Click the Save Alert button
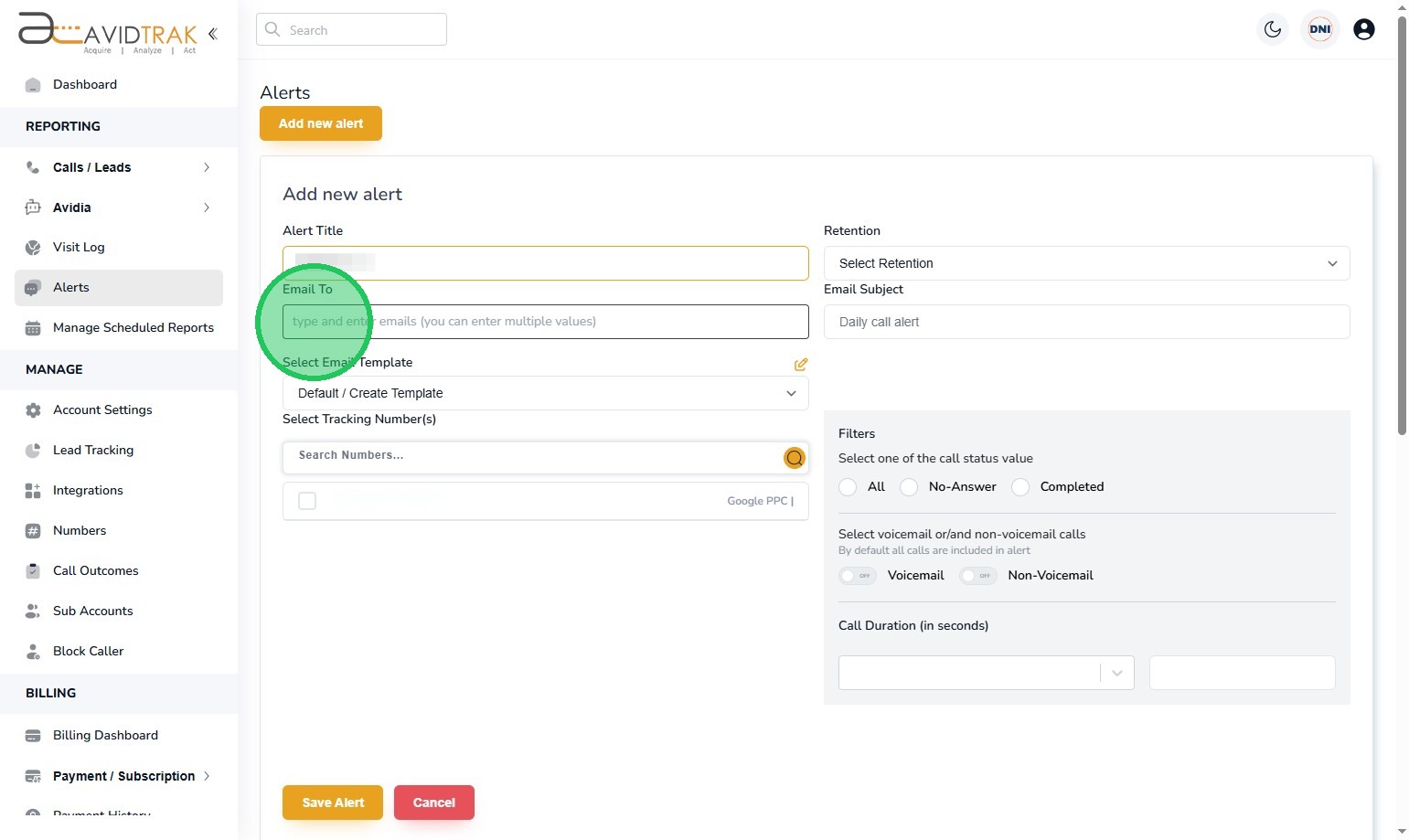Viewport: 1409px width, 840px height. tap(333, 803)
